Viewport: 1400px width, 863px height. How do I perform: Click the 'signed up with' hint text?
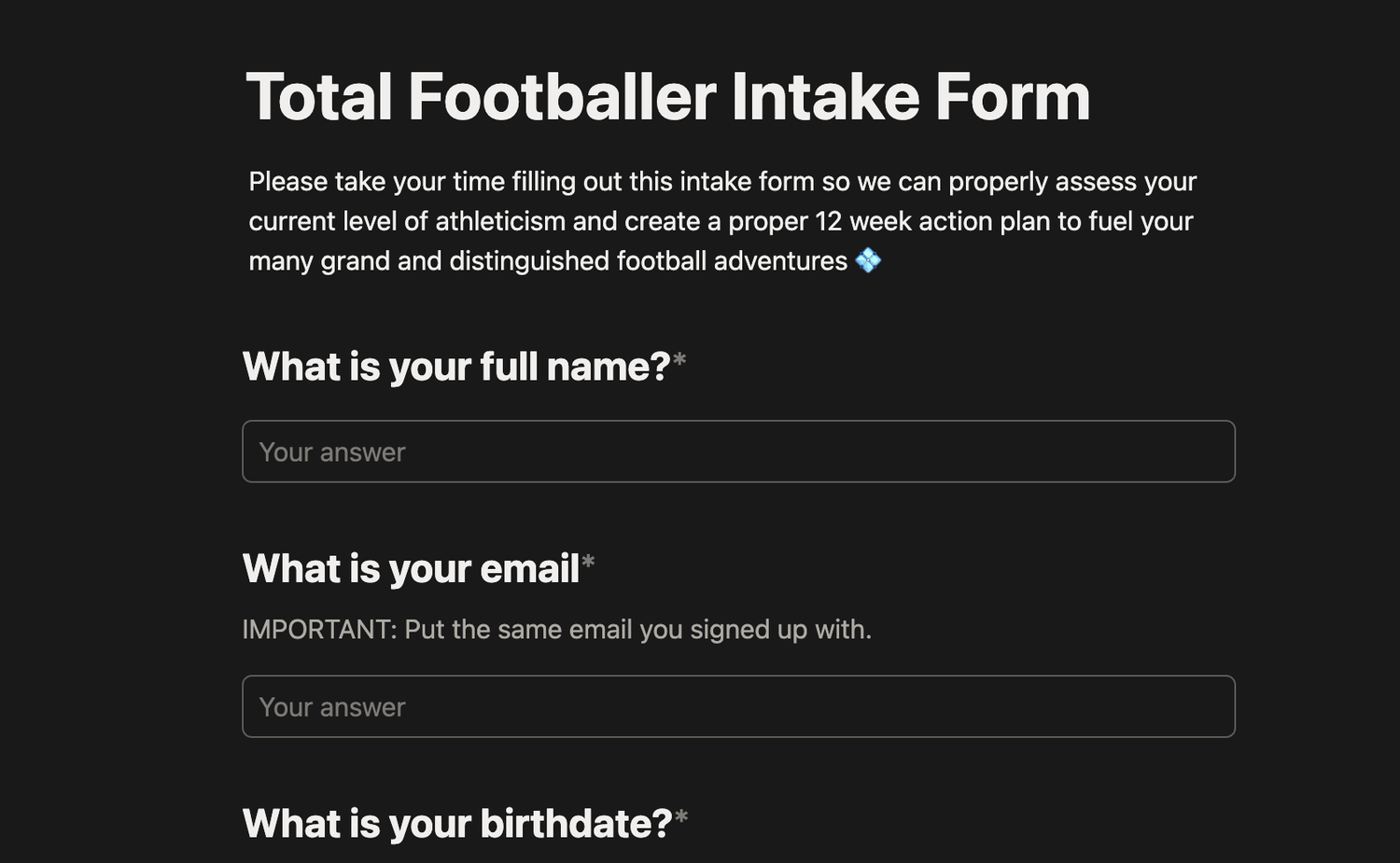(780, 630)
